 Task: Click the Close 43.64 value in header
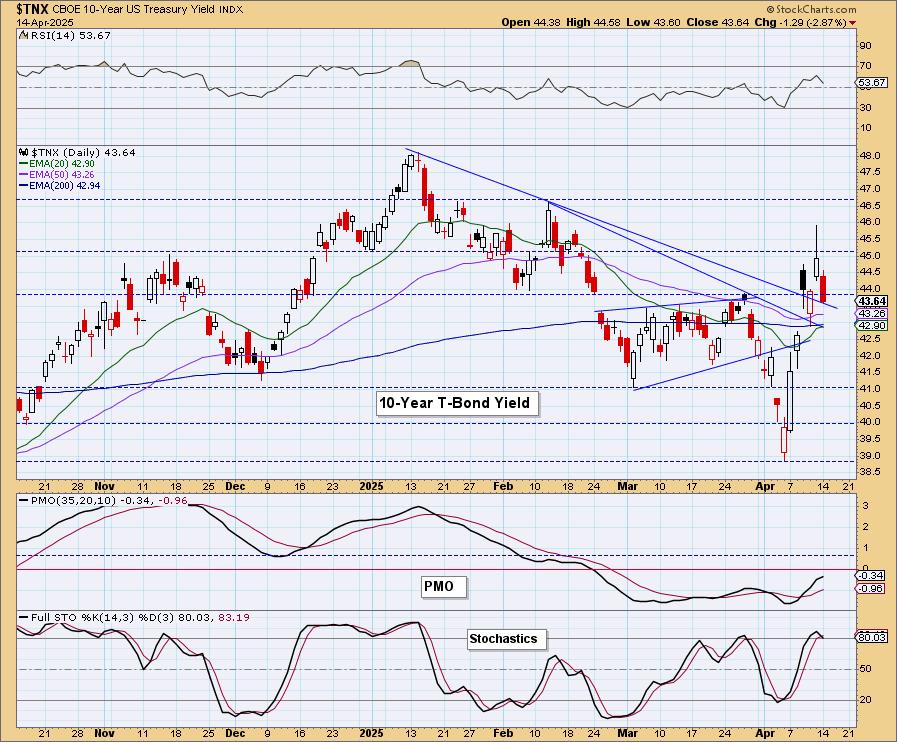point(717,22)
